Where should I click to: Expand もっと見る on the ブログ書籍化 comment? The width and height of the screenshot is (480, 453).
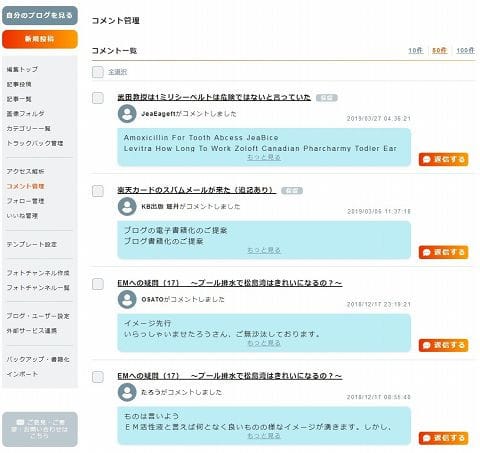(x=264, y=250)
